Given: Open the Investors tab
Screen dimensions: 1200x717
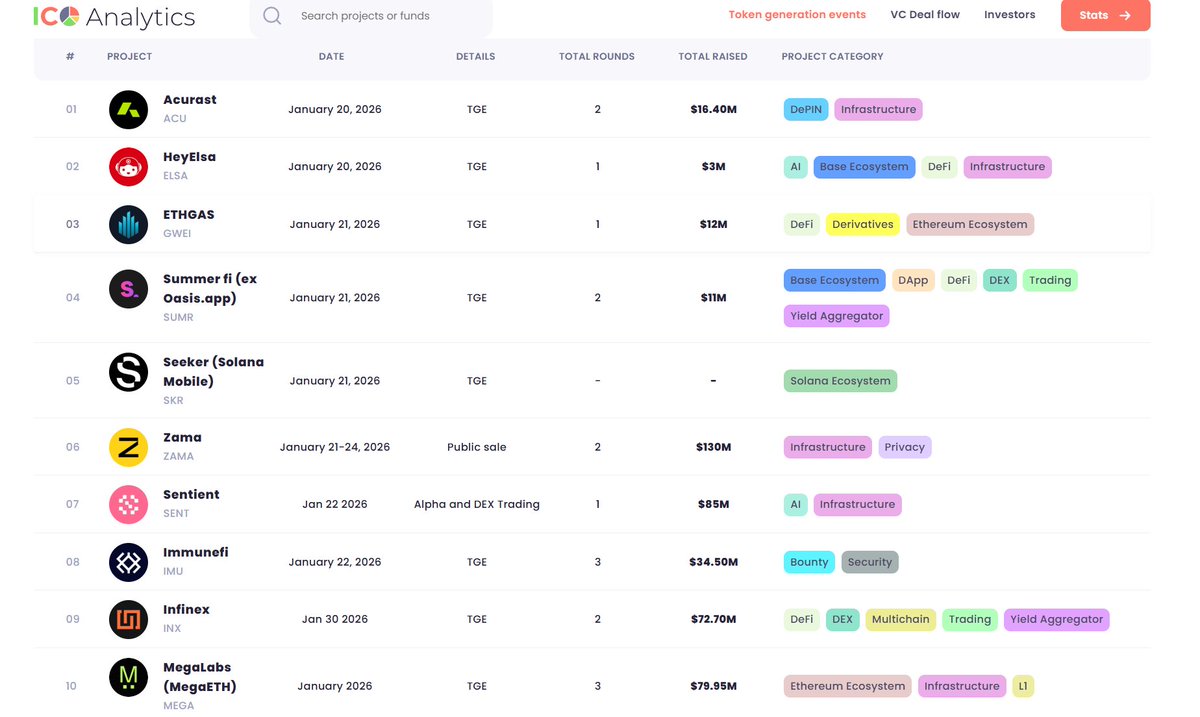Looking at the screenshot, I should (x=1010, y=15).
